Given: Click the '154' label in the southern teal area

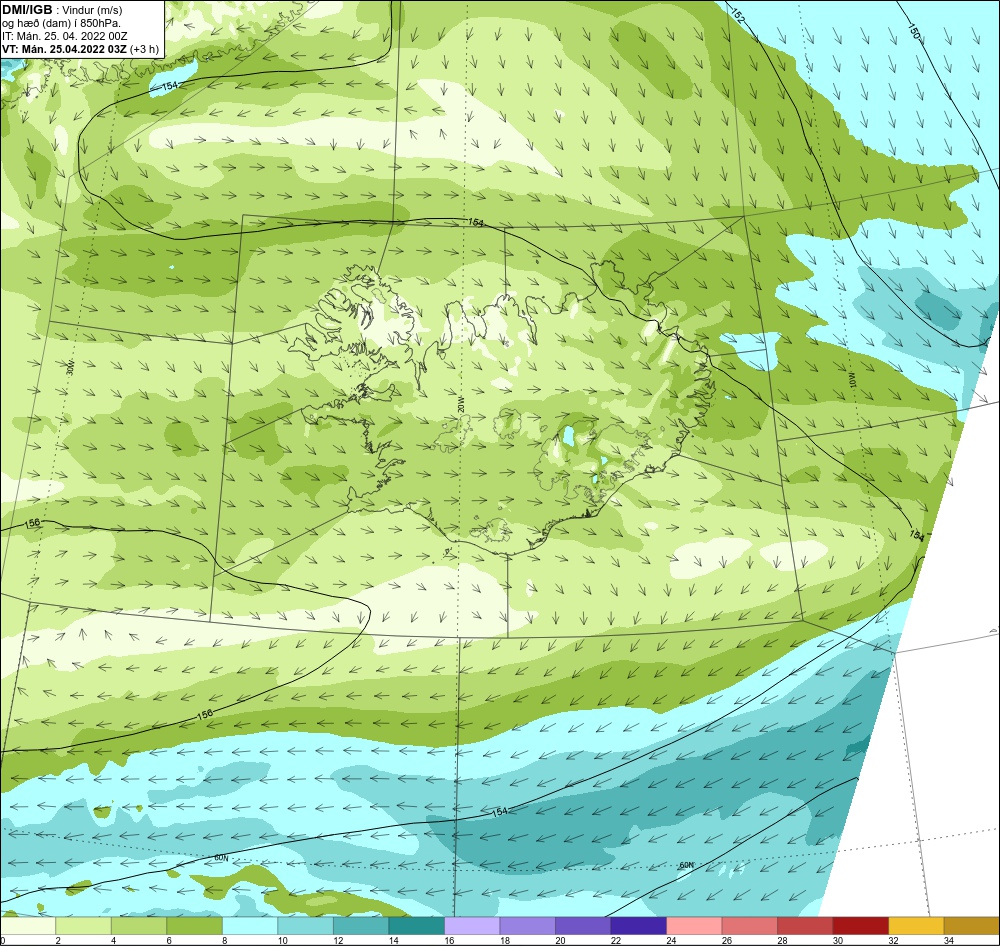Looking at the screenshot, I should (x=499, y=811).
